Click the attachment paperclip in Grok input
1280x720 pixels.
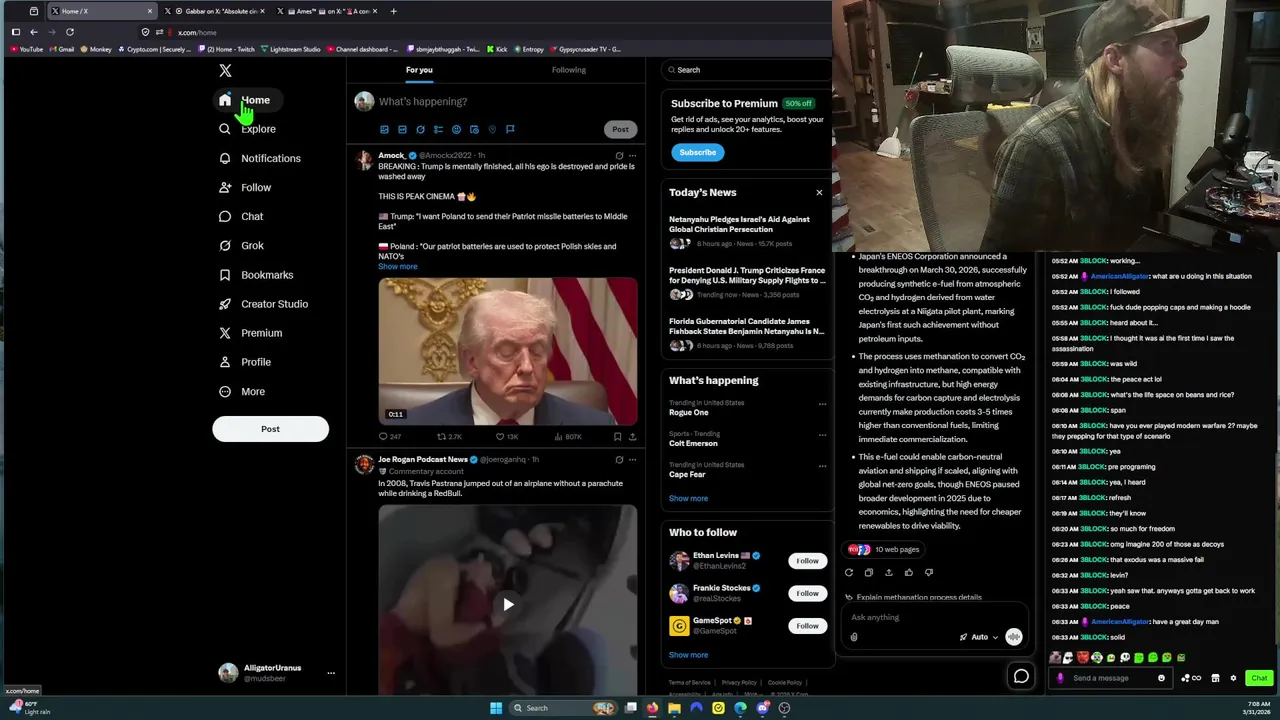point(854,637)
